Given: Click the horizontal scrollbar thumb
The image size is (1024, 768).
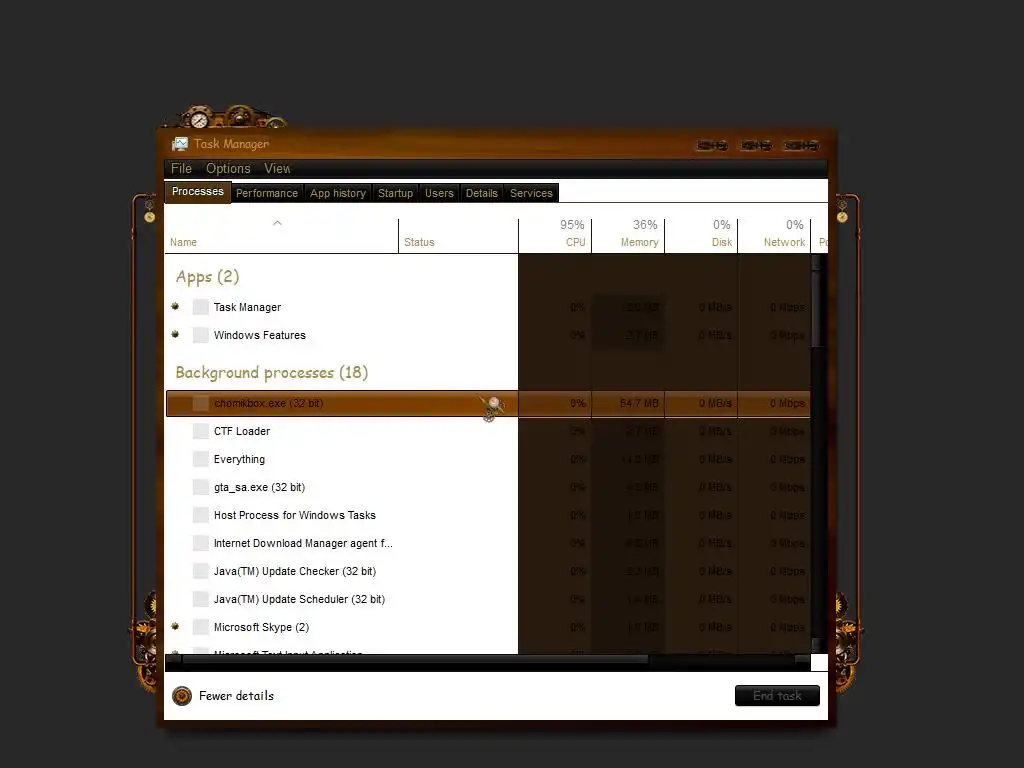Looking at the screenshot, I should pyautogui.click(x=416, y=660).
